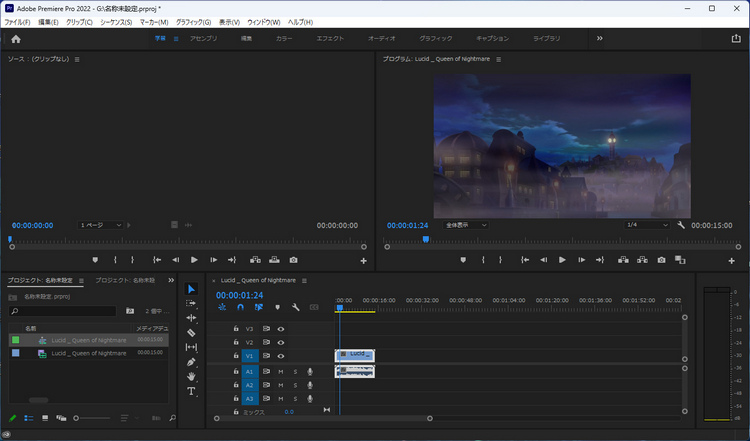Image resolution: width=750 pixels, height=441 pixels.
Task: Click Insert button in Source monitor
Action: tap(255, 260)
